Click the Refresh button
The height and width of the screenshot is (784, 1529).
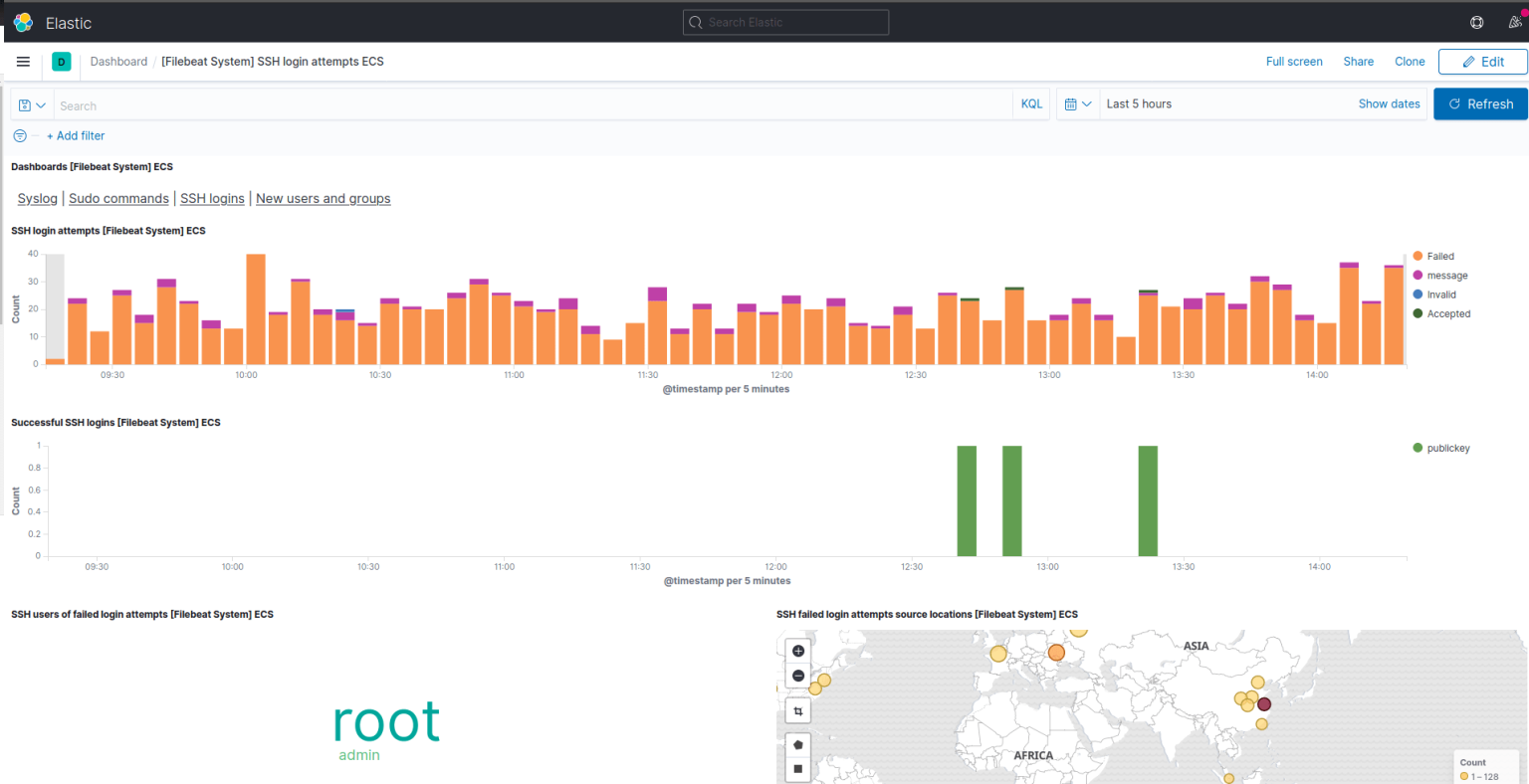1480,103
